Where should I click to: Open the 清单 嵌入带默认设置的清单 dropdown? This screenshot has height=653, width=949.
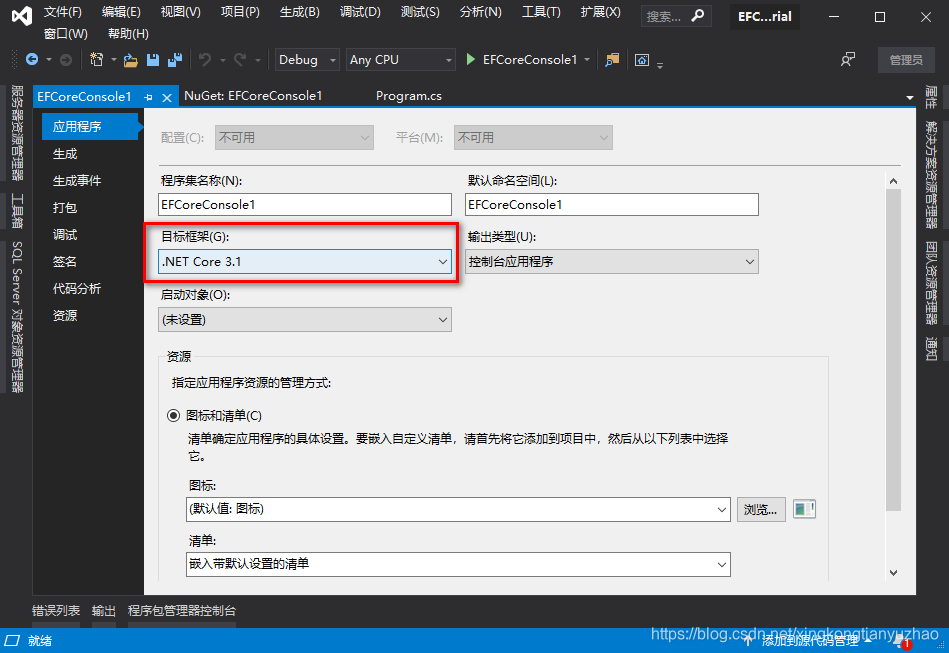pos(458,564)
